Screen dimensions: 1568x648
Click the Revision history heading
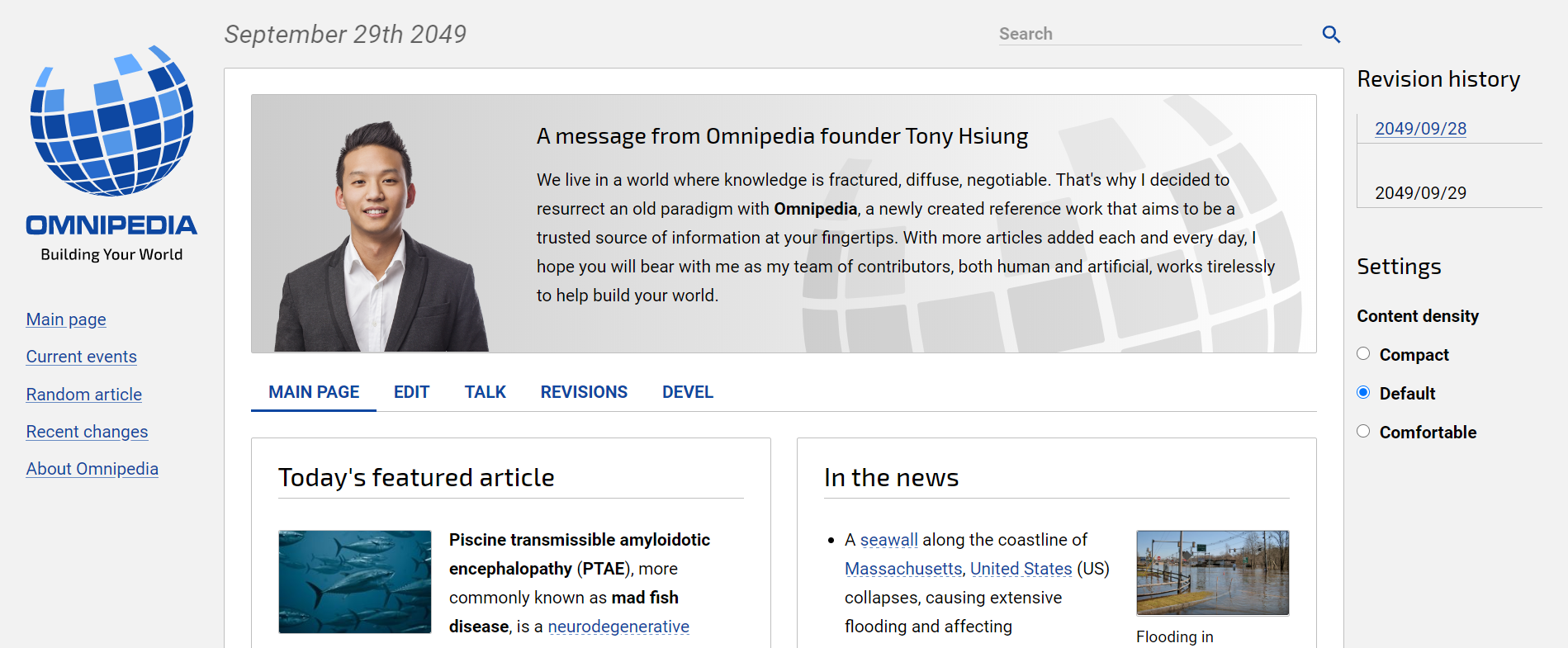pyautogui.click(x=1438, y=79)
